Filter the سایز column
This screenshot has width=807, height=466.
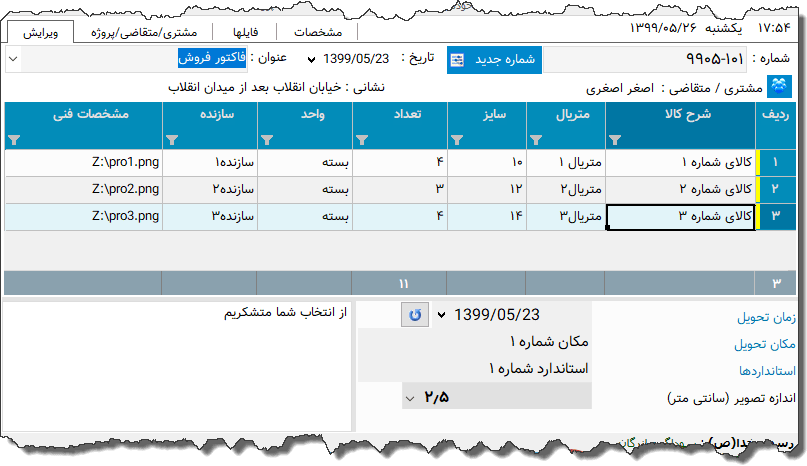[x=457, y=140]
